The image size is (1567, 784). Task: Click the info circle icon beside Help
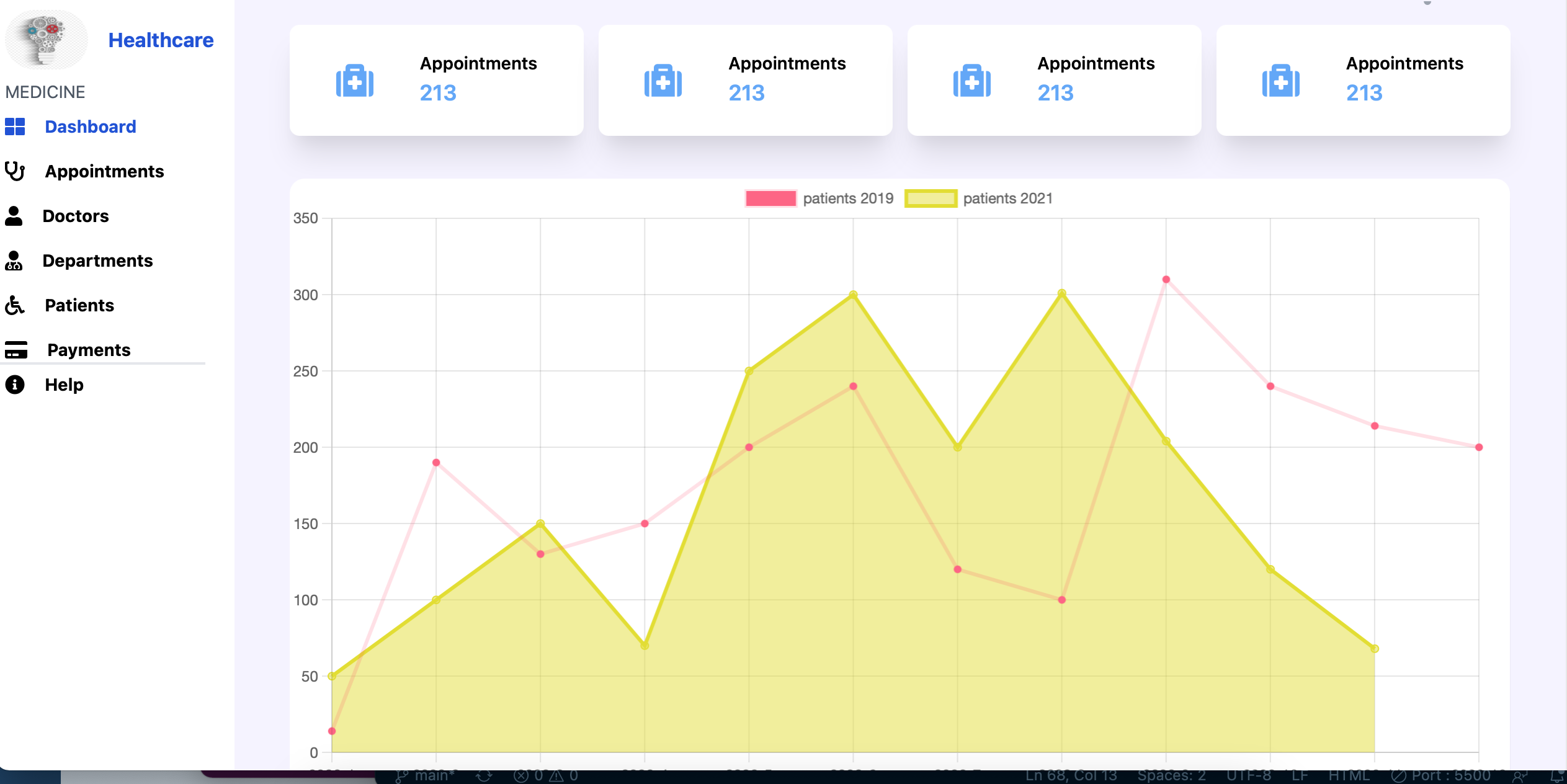15,385
